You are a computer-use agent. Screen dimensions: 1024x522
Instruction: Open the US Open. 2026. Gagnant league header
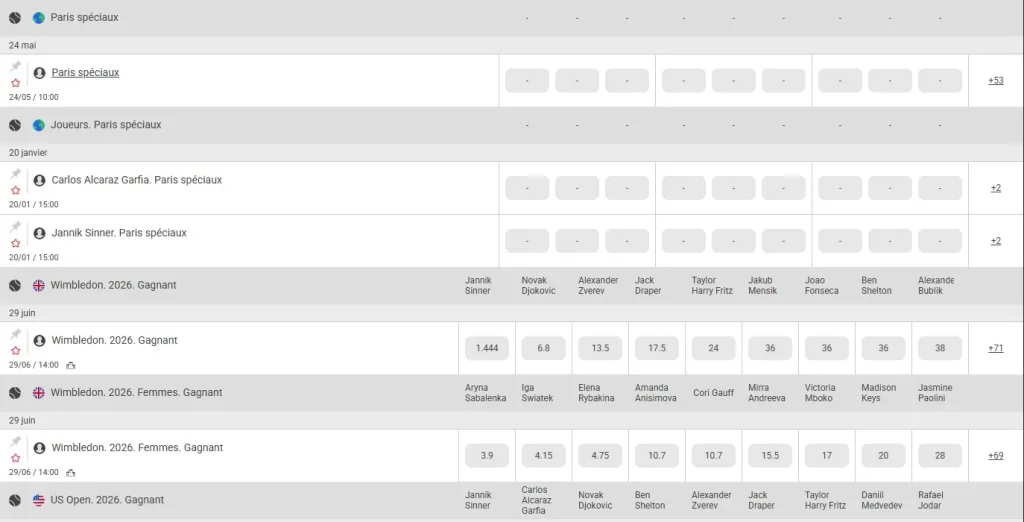107,500
